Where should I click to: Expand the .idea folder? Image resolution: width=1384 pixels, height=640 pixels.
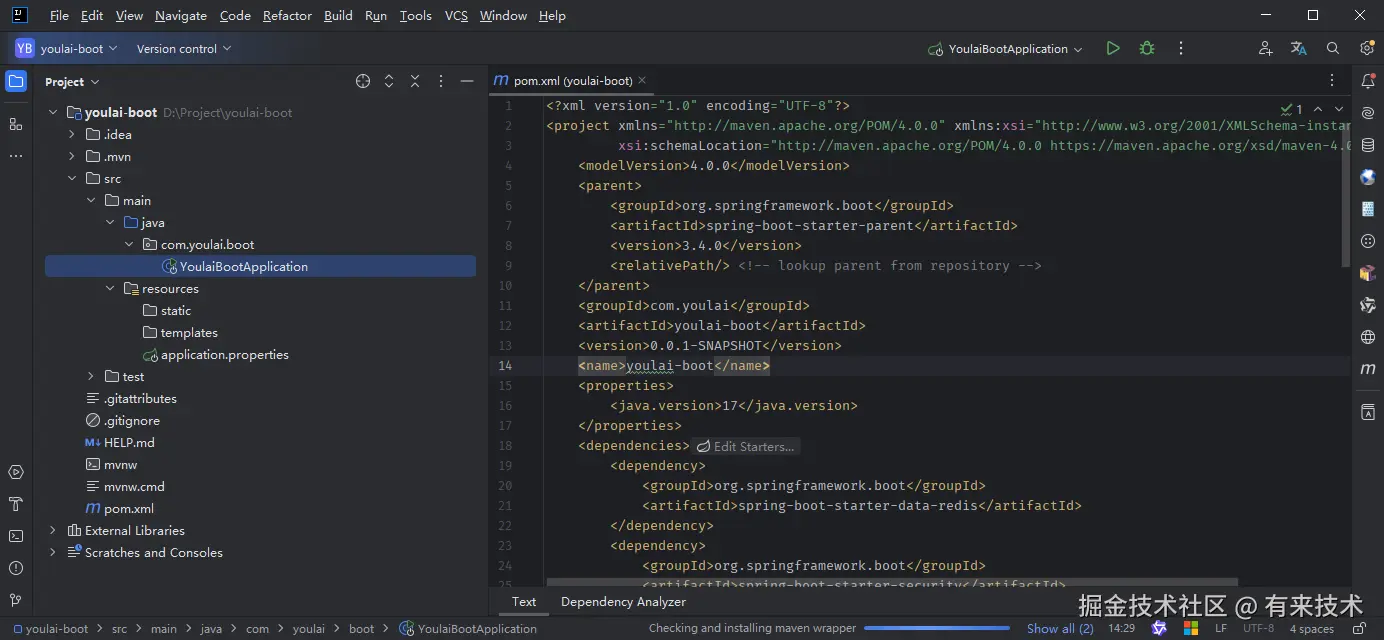(x=72, y=135)
